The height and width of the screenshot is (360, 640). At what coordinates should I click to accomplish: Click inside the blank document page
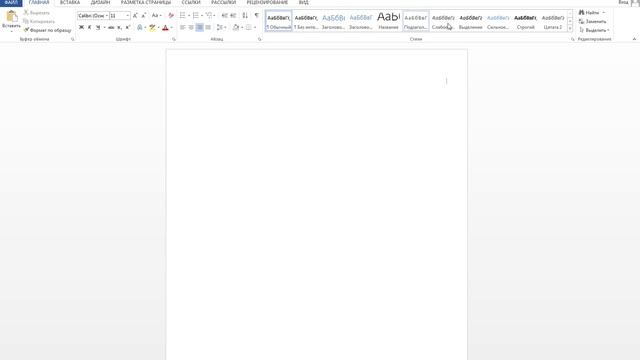coord(316,204)
